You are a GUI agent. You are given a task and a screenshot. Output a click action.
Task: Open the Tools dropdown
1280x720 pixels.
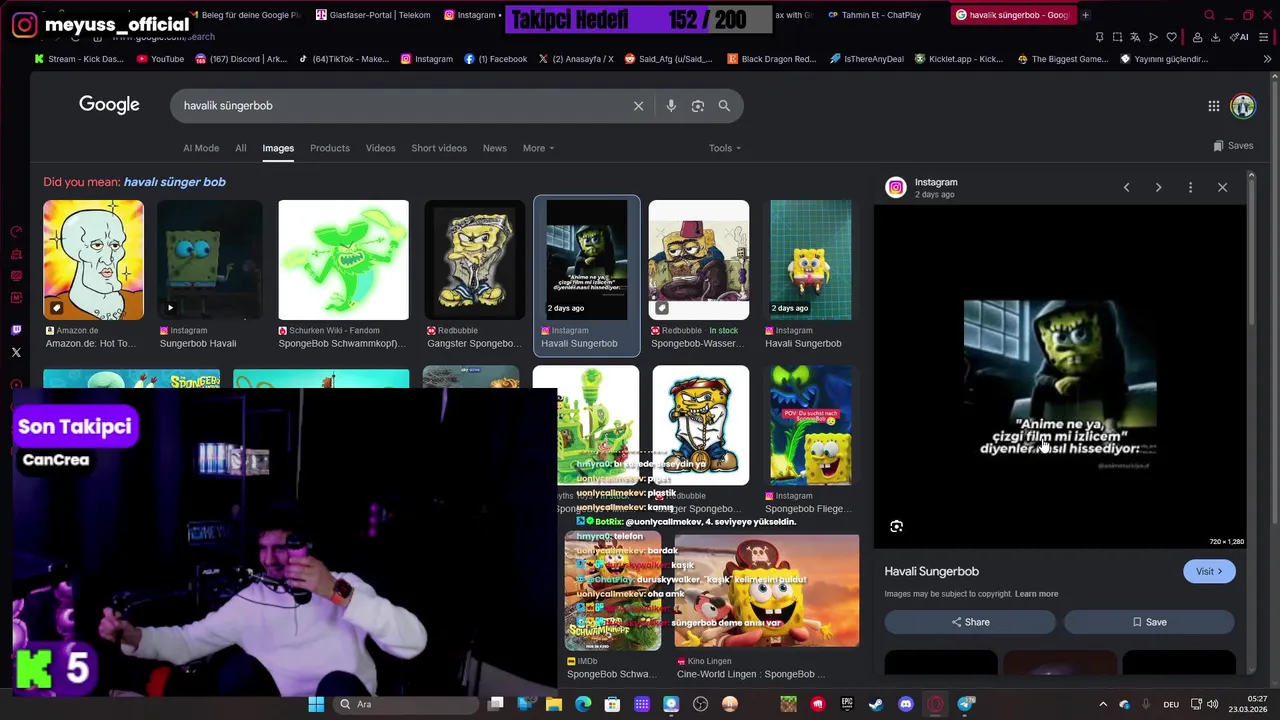[725, 148]
